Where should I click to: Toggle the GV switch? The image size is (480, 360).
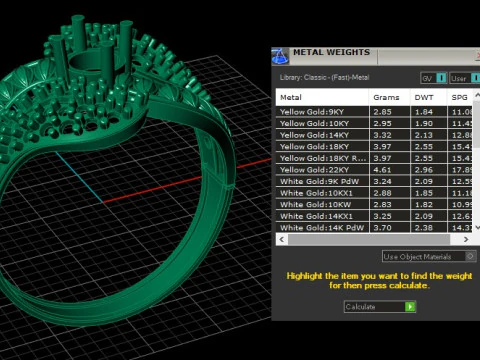pyautogui.click(x=433, y=78)
